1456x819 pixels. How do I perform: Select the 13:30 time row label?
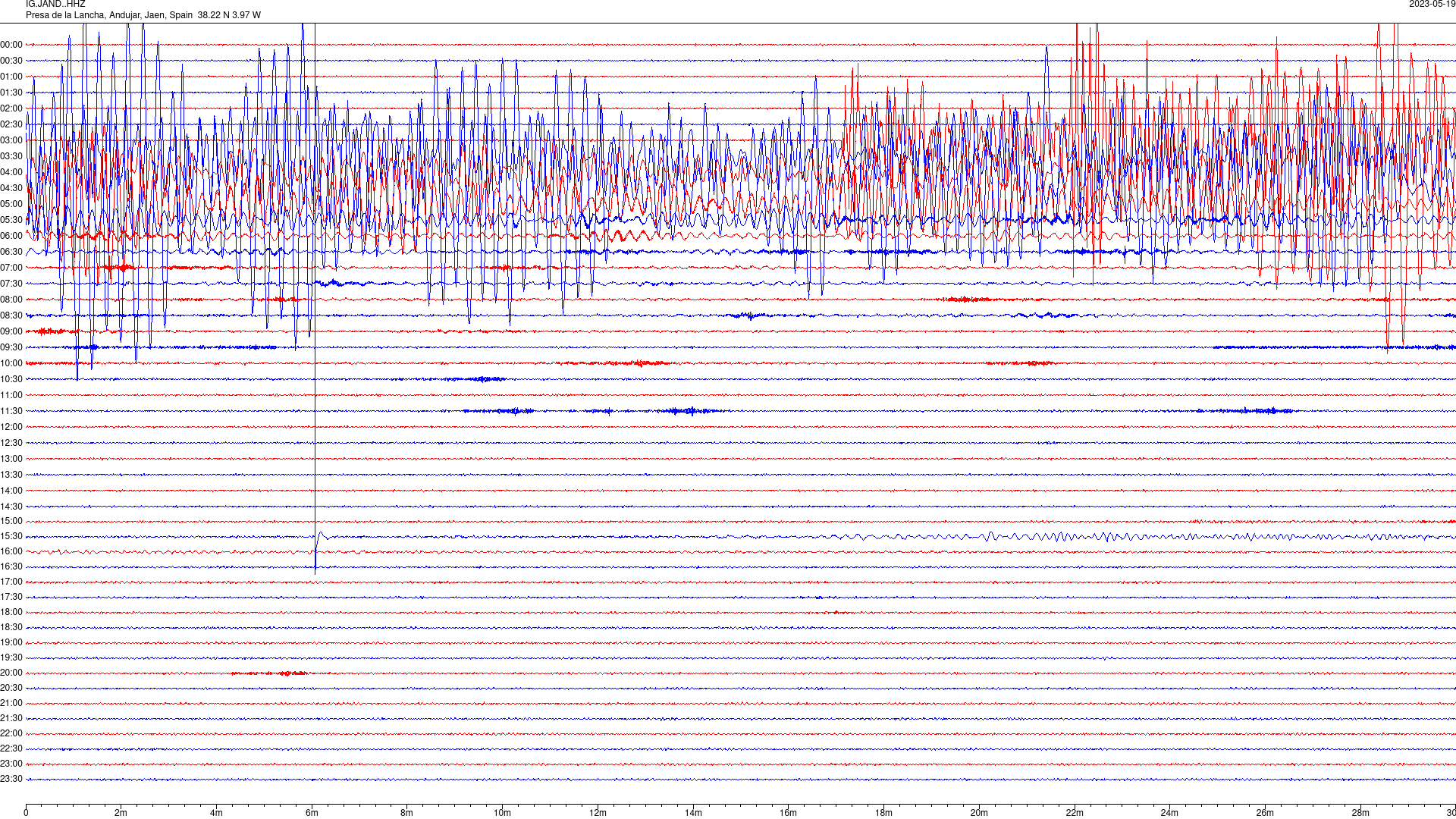pos(11,475)
